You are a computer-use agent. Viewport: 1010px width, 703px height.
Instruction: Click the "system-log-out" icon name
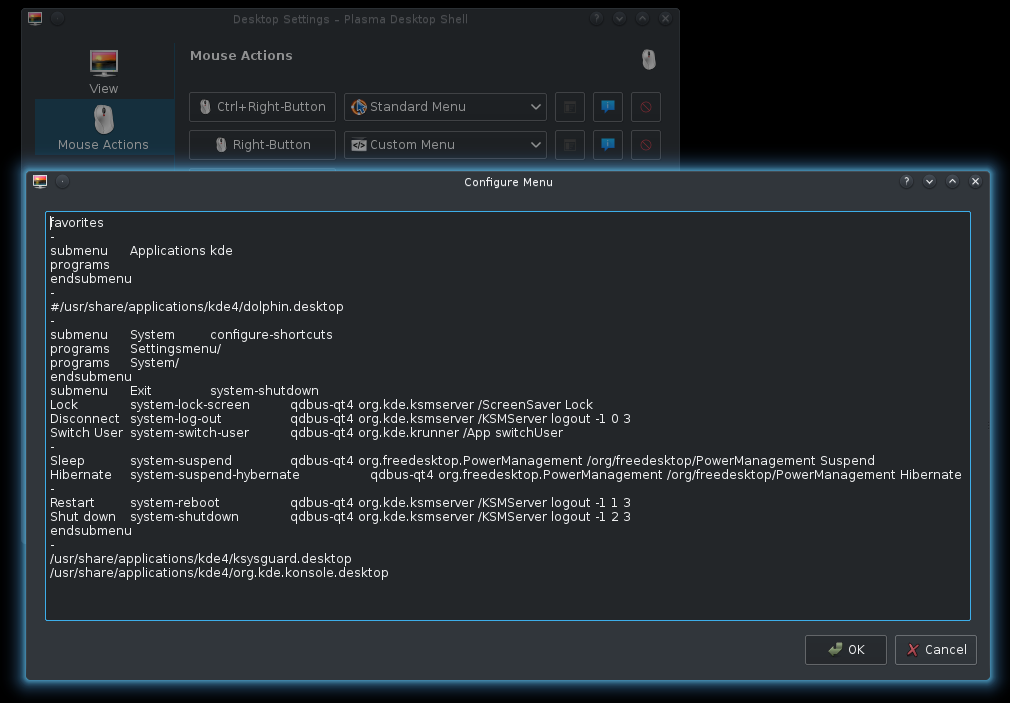click(176, 419)
